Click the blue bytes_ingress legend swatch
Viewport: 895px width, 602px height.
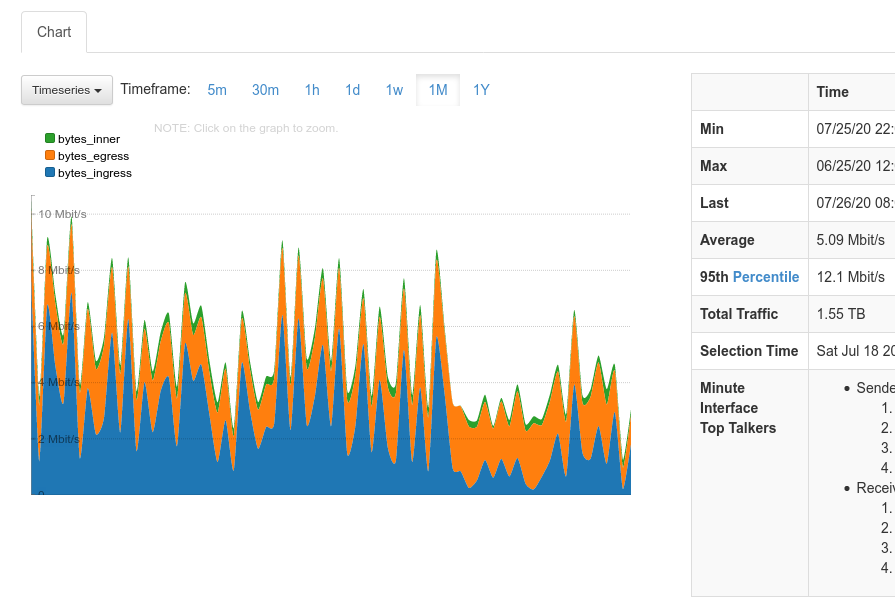click(x=50, y=173)
